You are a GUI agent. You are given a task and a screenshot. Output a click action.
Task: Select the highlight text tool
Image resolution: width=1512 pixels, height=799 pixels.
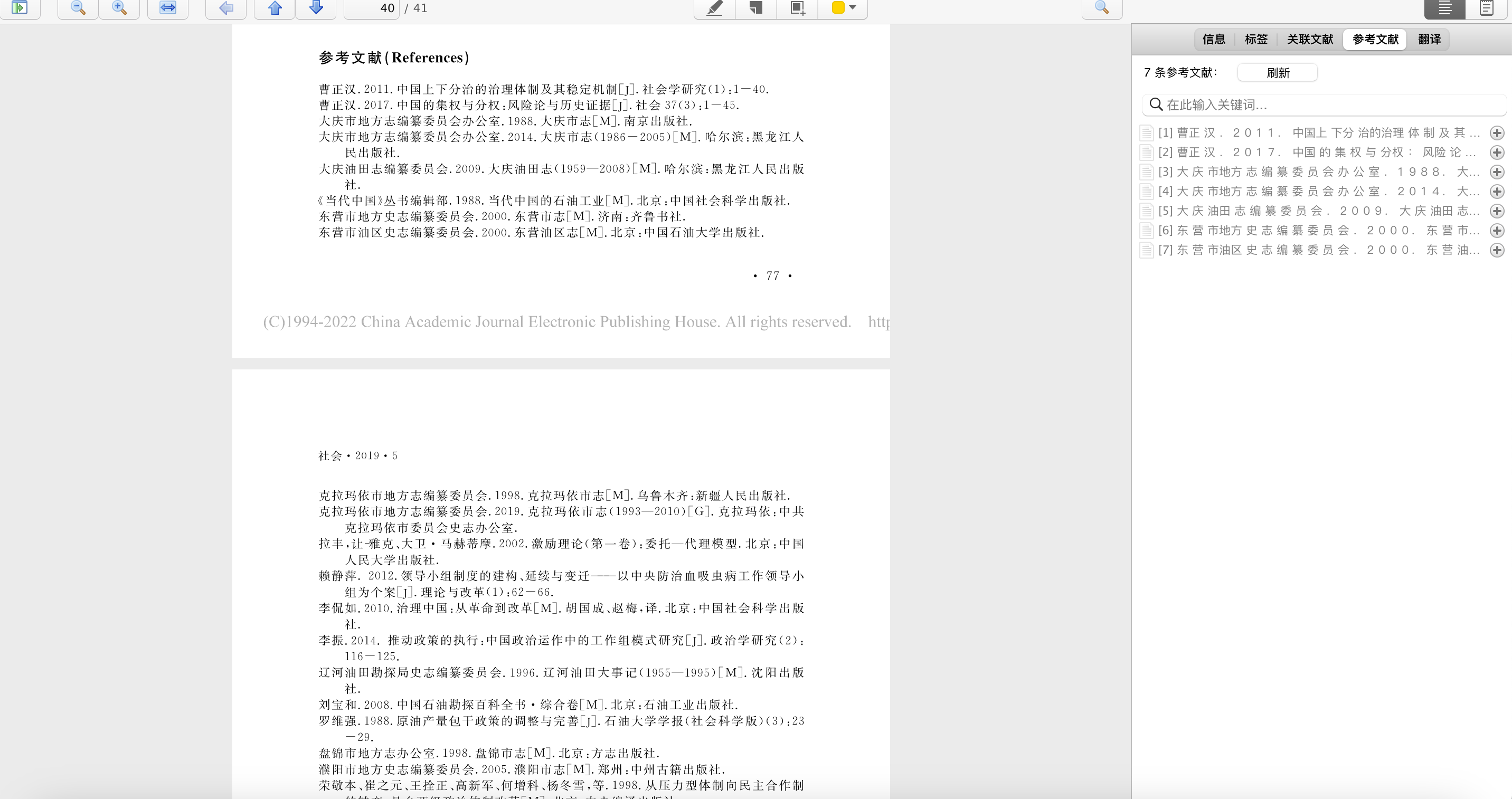714,8
